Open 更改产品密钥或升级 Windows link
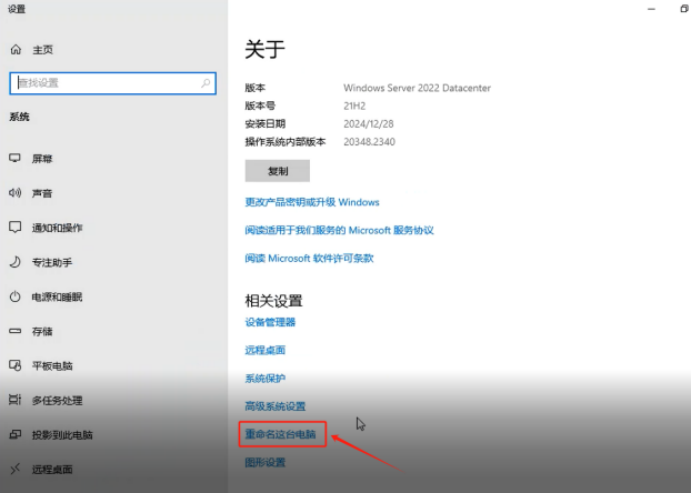The width and height of the screenshot is (692, 493). (312, 202)
